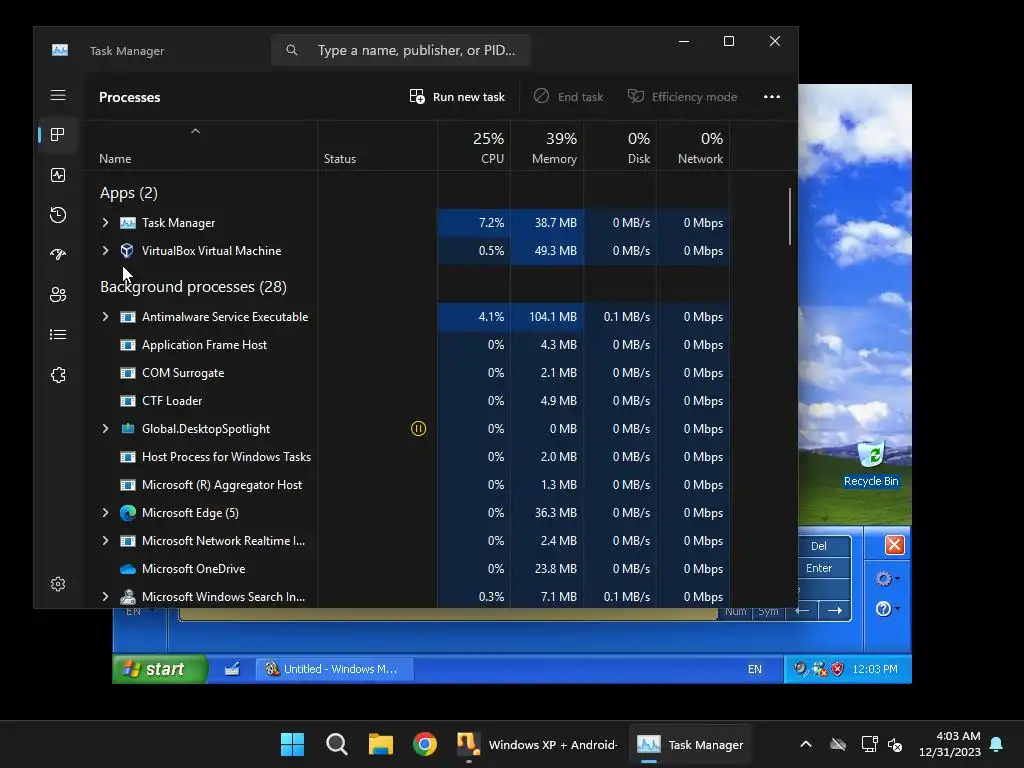Screen dimensions: 1024x768
Task: Click the suspended status icon for Global.DesktopSpotlight
Action: (x=418, y=428)
